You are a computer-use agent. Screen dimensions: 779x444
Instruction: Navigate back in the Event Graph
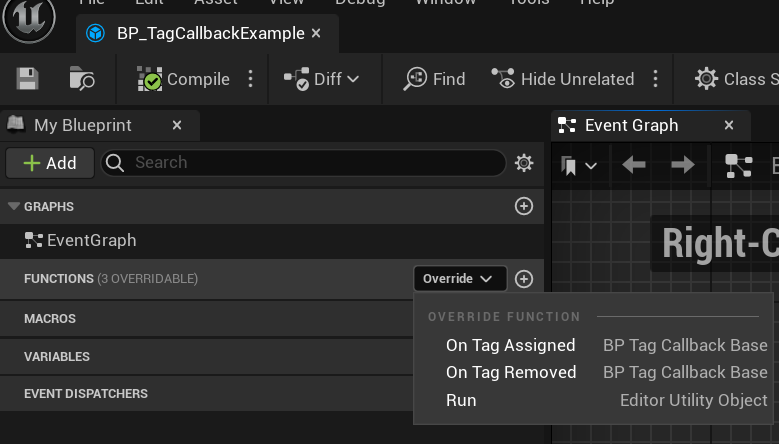click(x=633, y=165)
